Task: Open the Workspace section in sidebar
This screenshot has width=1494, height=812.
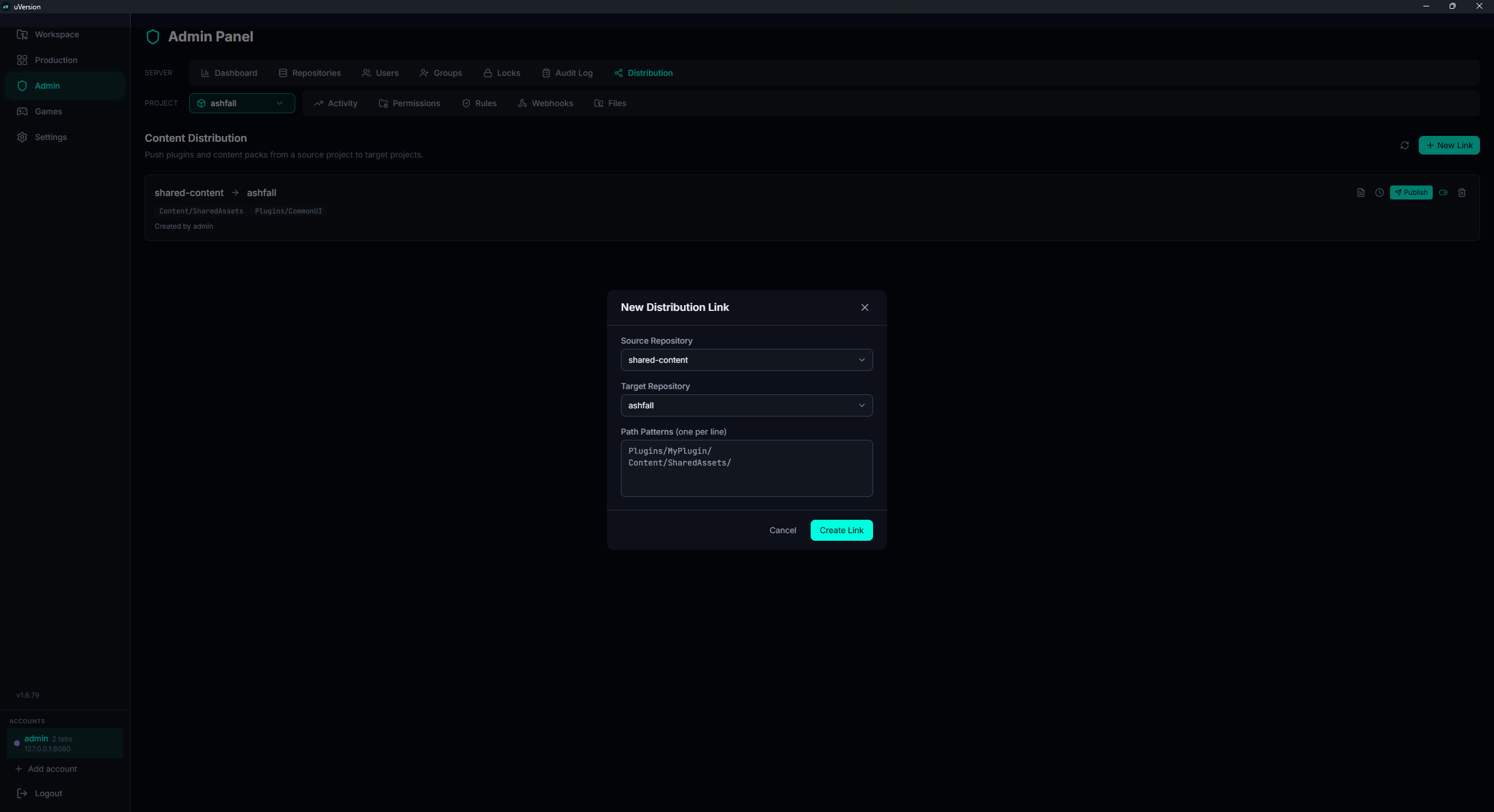Action: [65, 34]
